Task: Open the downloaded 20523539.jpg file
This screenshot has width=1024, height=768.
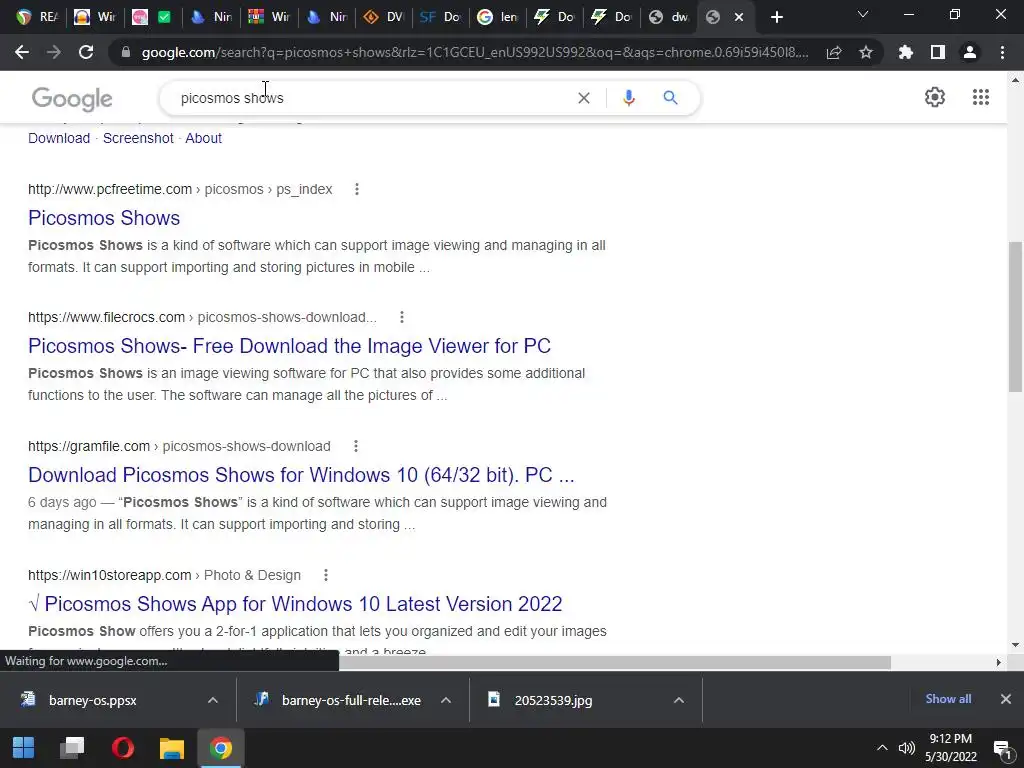Action: point(552,700)
